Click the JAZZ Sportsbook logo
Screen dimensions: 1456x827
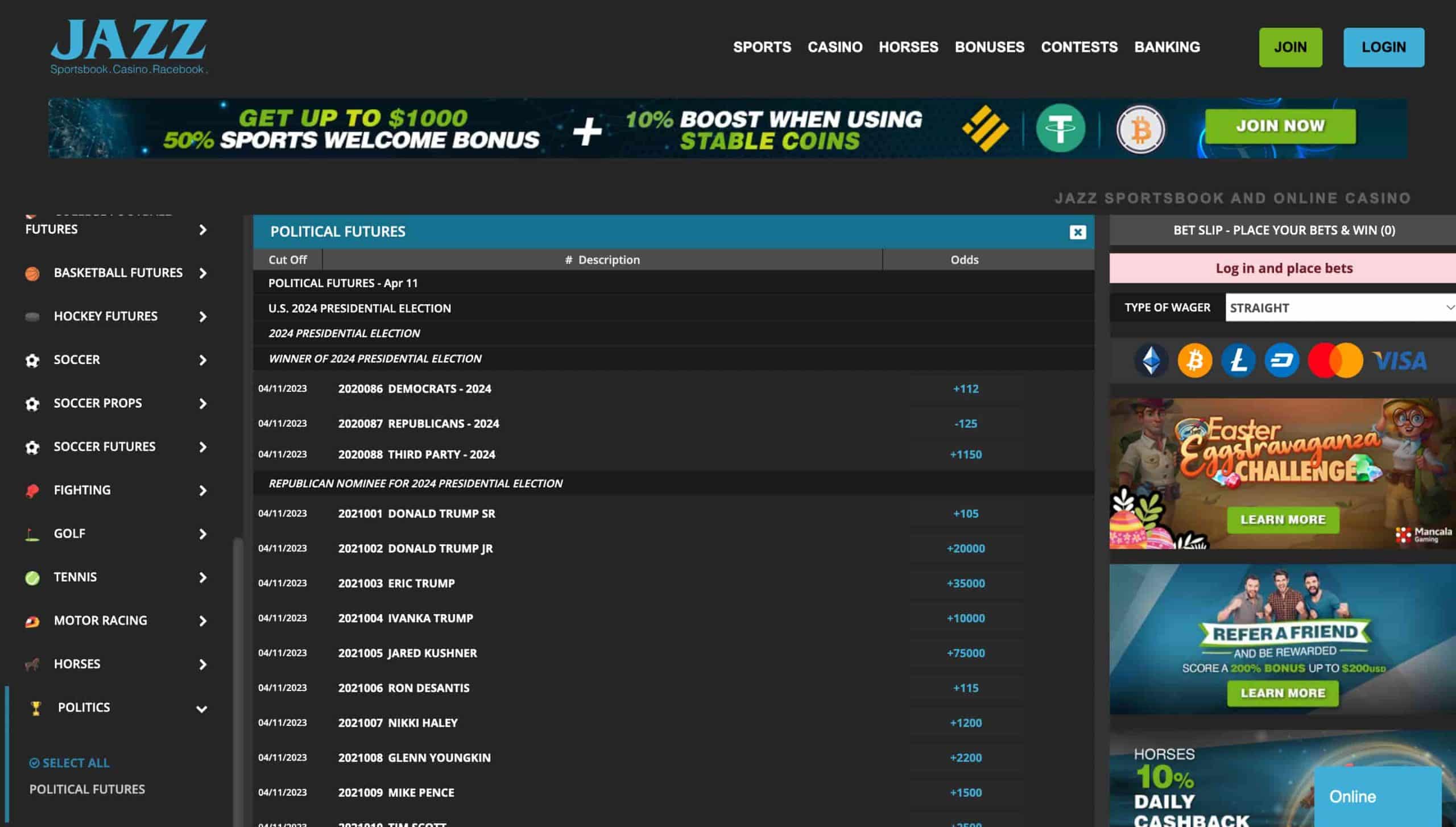point(129,47)
